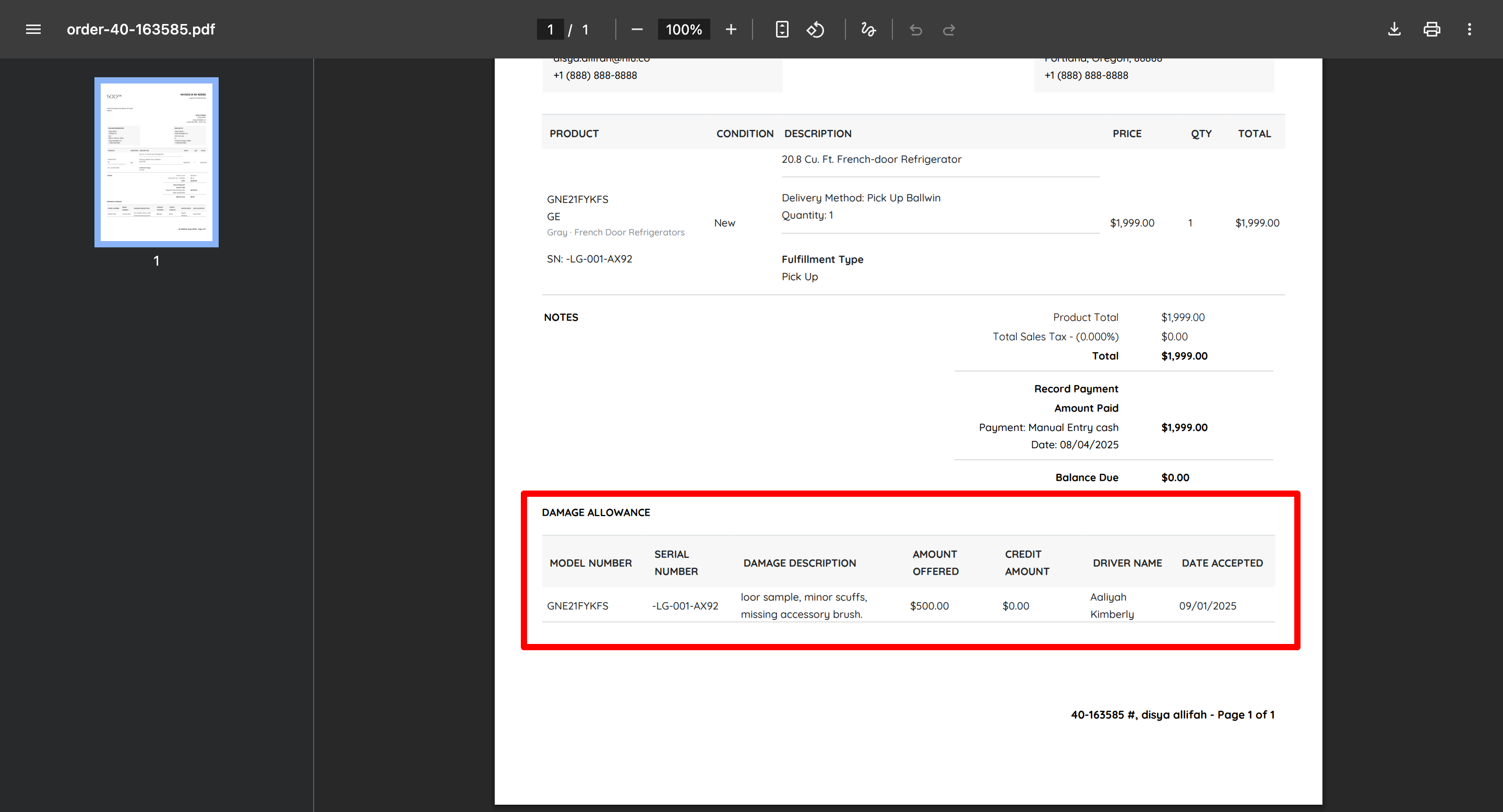The height and width of the screenshot is (812, 1503).
Task: Click the Aaliyah Kimberly driver name cell
Action: tap(1112, 606)
